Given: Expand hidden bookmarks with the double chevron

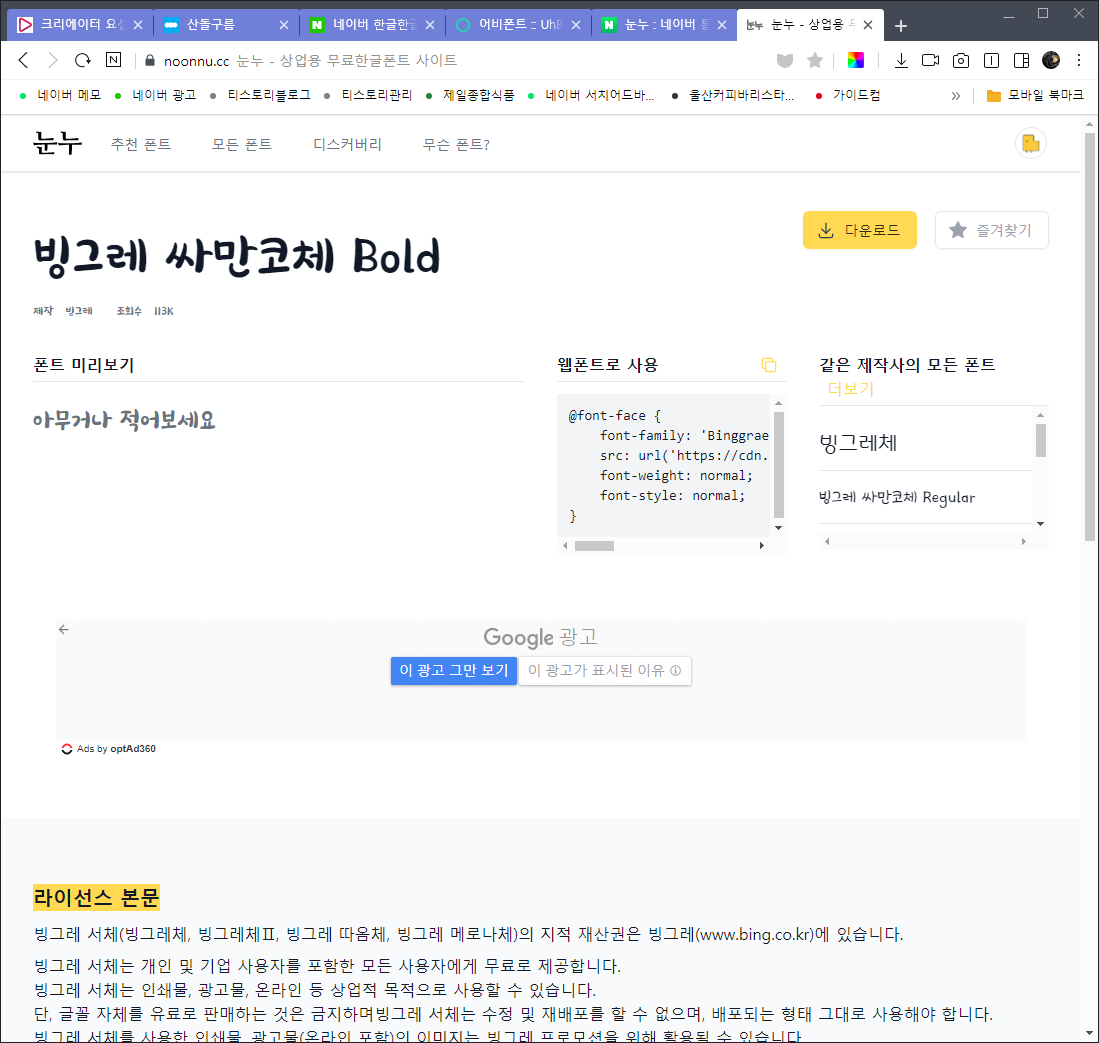Looking at the screenshot, I should tap(956, 96).
